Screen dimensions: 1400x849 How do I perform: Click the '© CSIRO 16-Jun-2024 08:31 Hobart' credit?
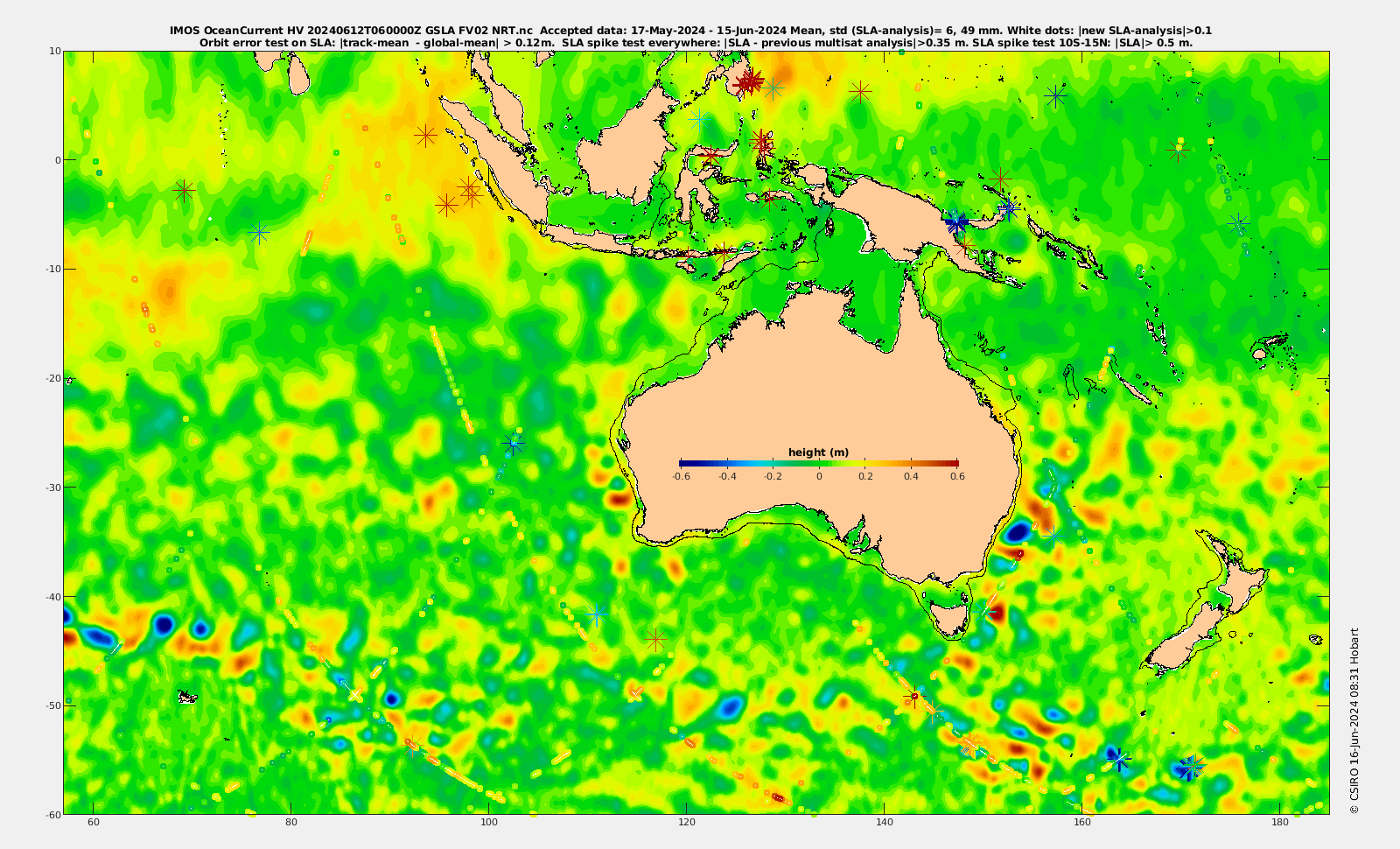[1354, 721]
